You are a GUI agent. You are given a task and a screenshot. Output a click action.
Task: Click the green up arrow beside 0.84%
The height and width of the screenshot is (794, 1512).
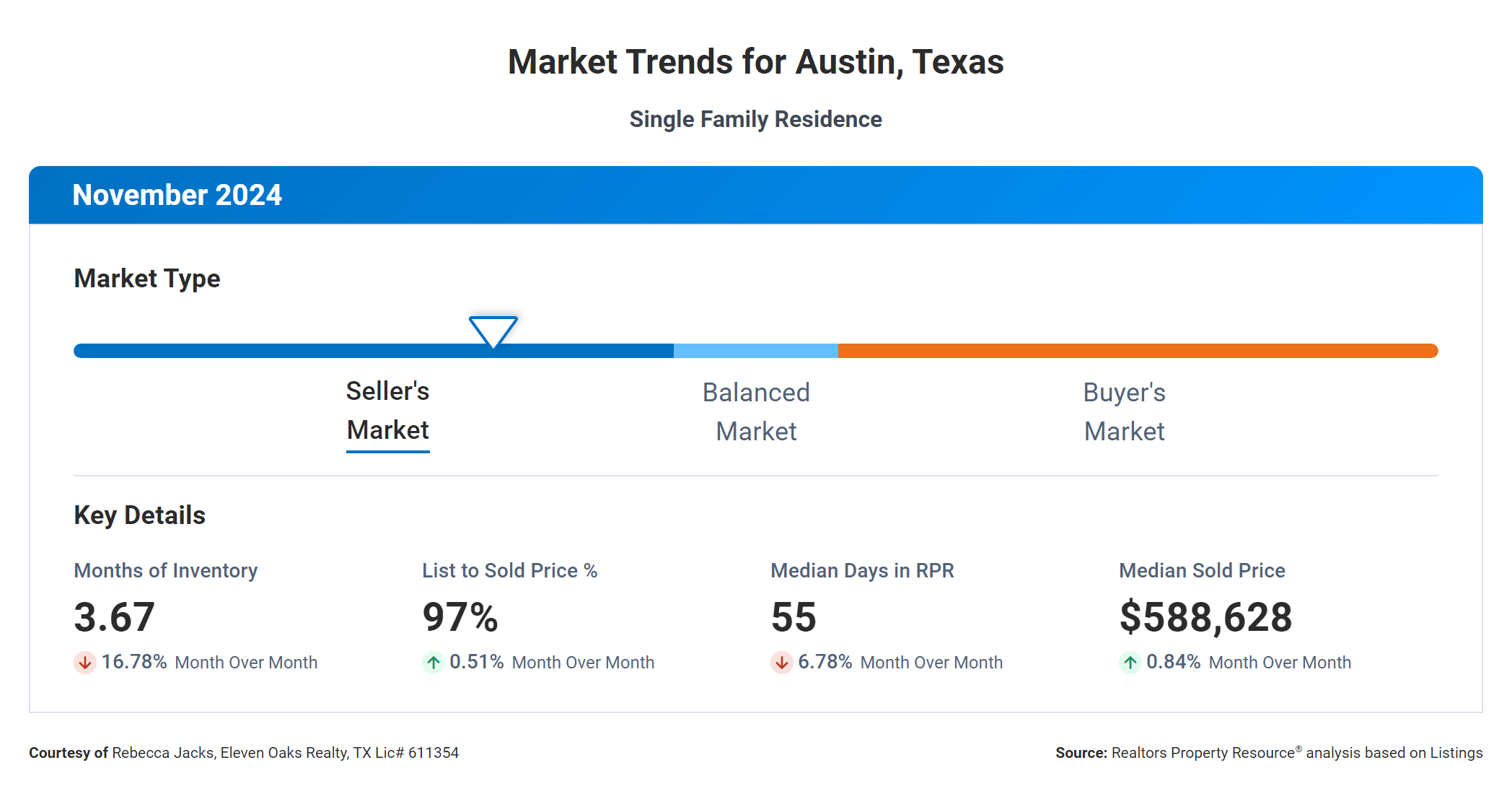1130,662
